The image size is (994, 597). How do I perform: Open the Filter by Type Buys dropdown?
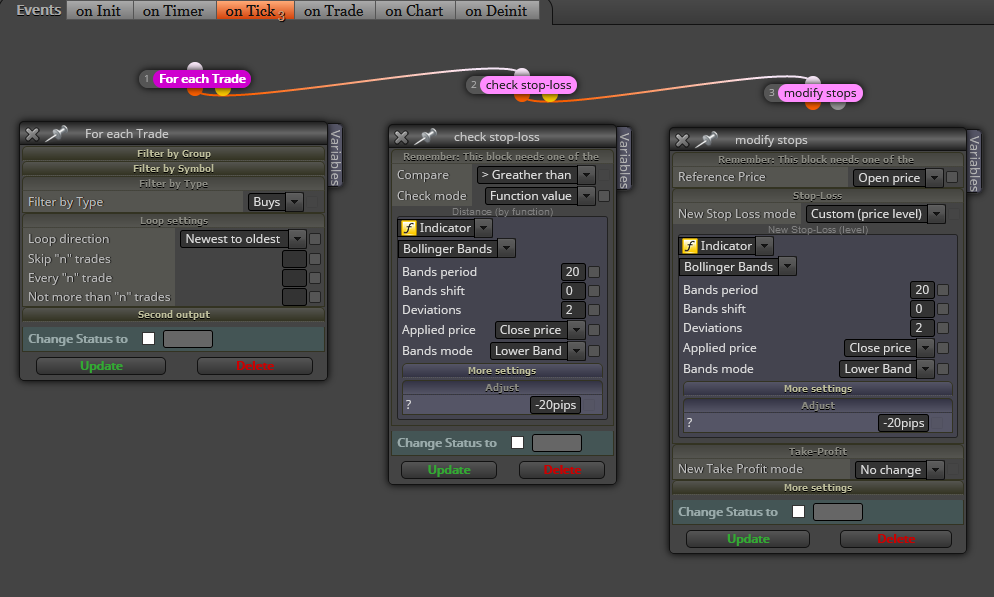pos(275,202)
